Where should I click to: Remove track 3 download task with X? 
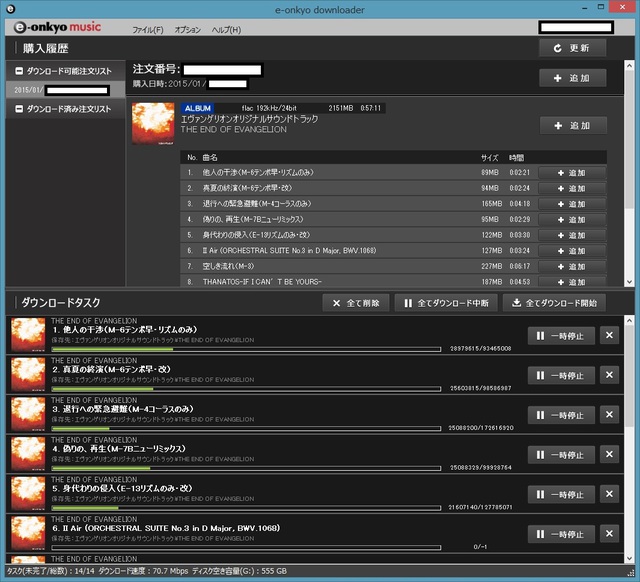point(609,415)
